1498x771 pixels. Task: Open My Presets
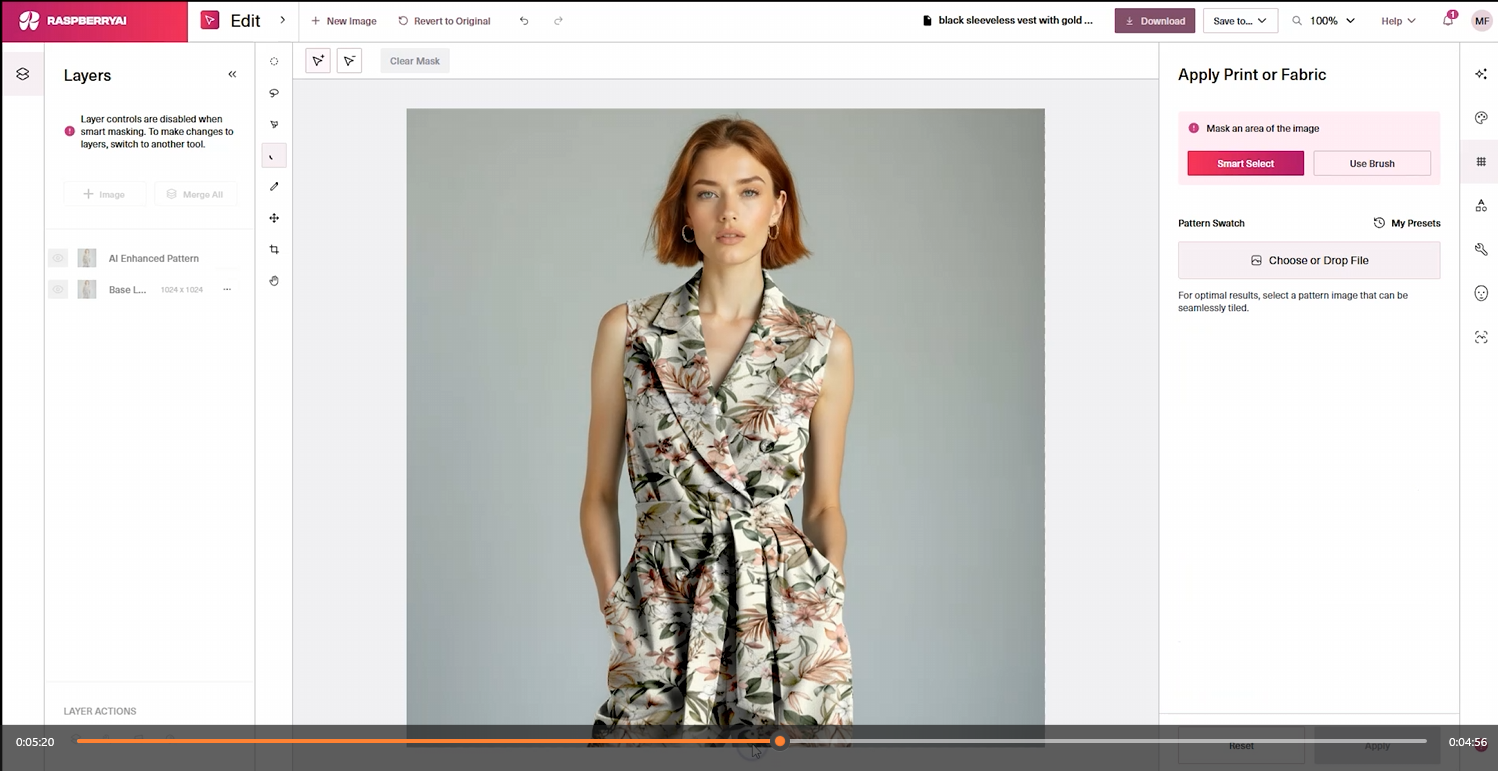1407,223
